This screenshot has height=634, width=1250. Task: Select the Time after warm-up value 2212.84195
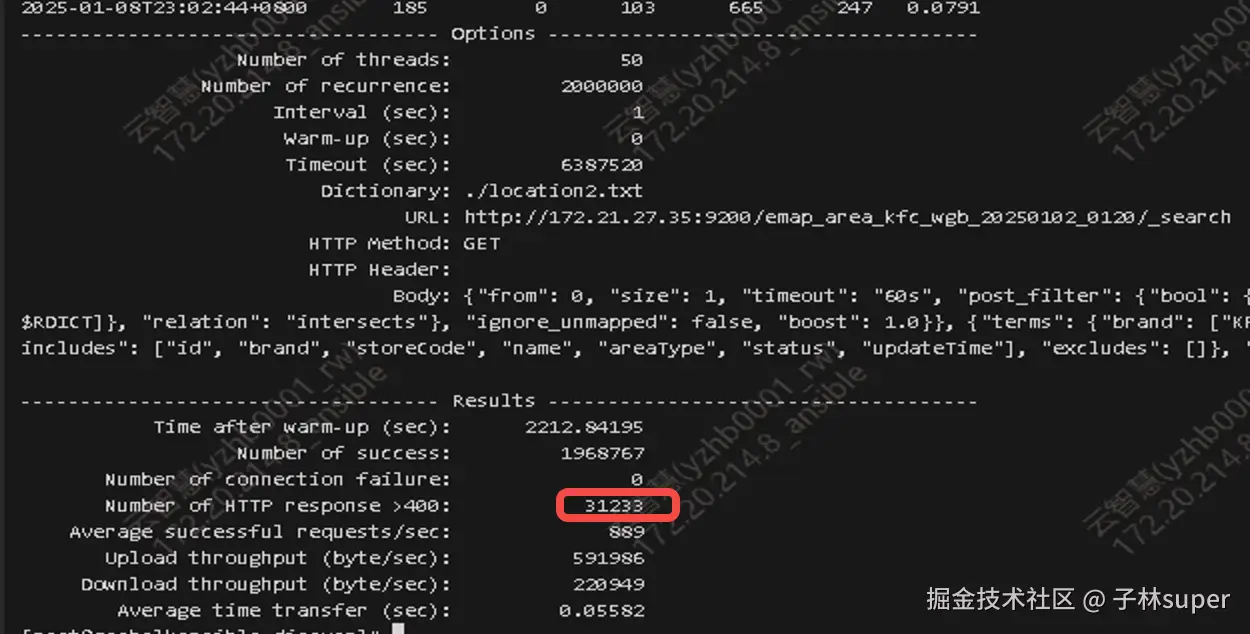[x=584, y=427]
